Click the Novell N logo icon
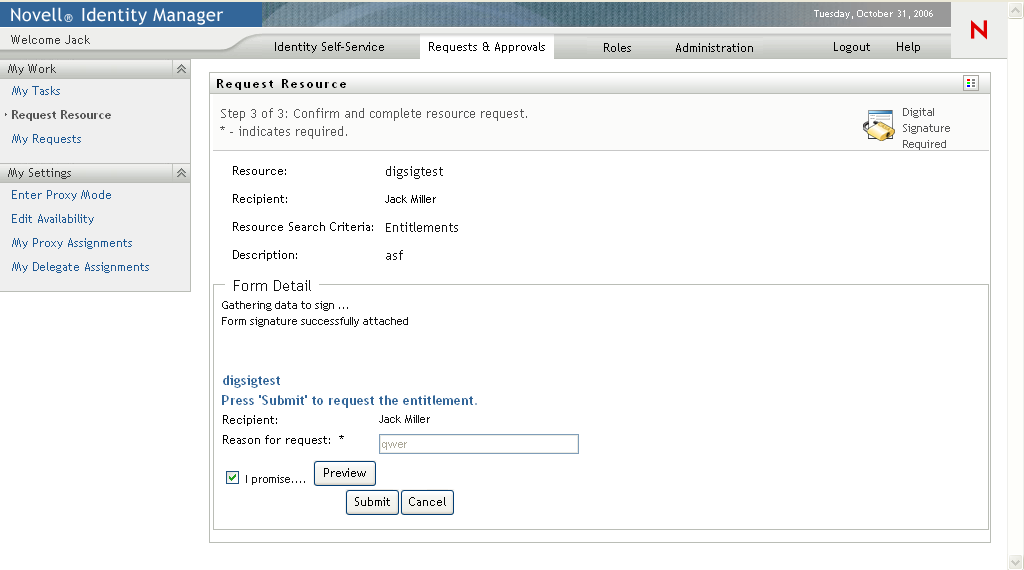1024x570 pixels. pyautogui.click(x=978, y=30)
